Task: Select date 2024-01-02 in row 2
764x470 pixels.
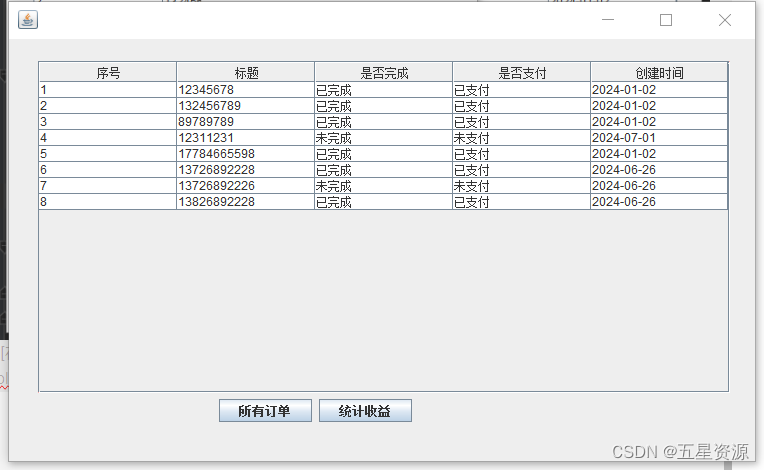Action: coord(659,106)
